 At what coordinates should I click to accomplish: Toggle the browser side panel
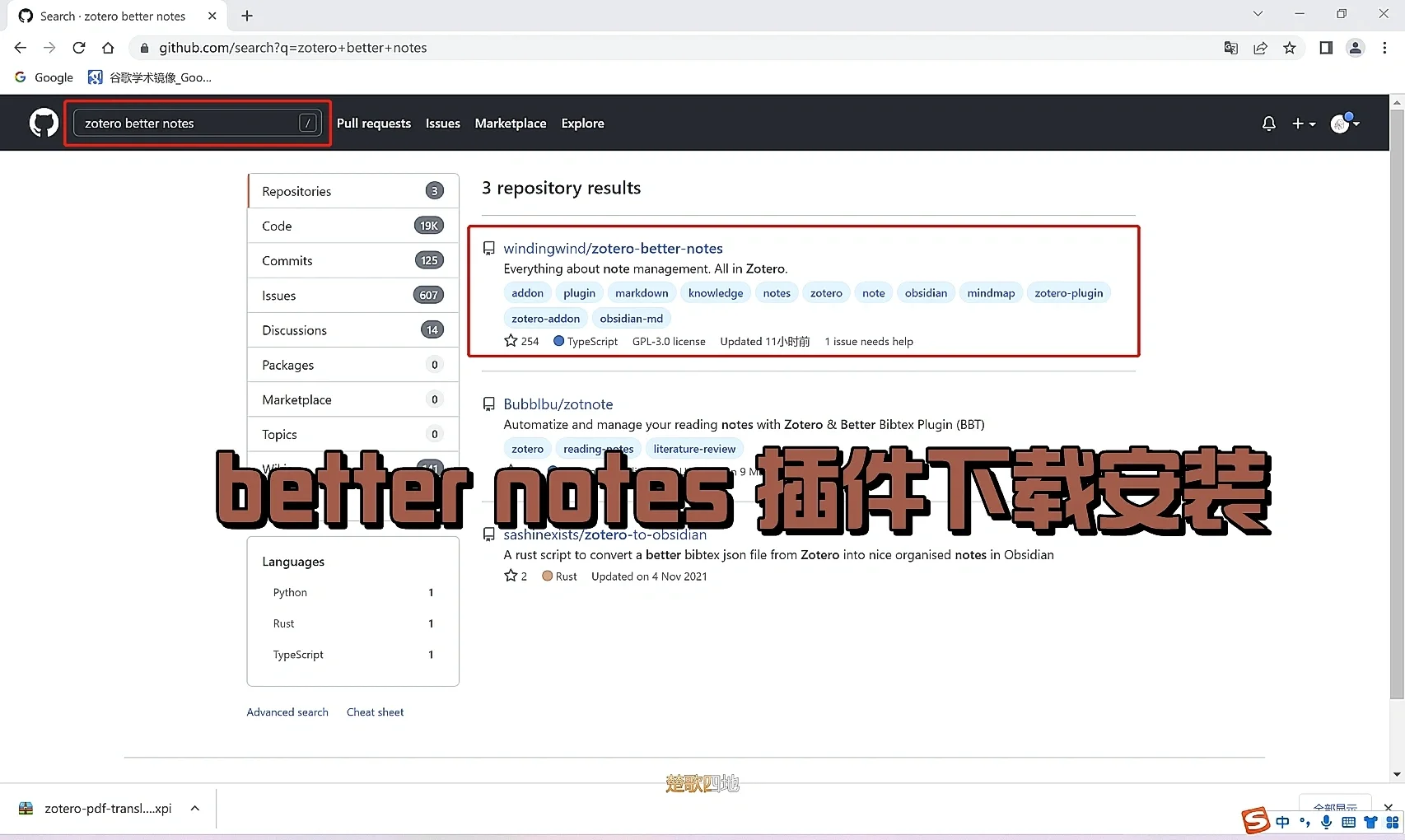pyautogui.click(x=1326, y=48)
